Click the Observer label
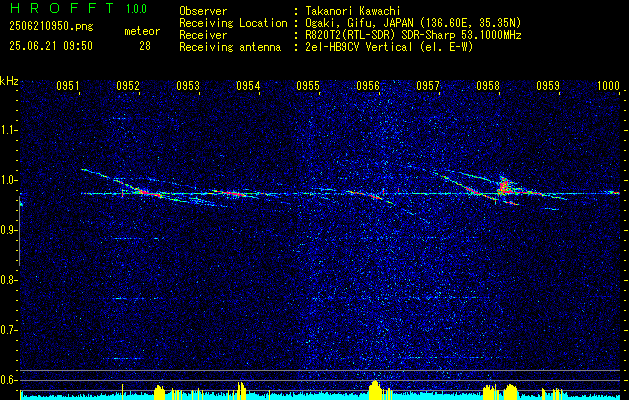The width and height of the screenshot is (629, 400). 203,11
